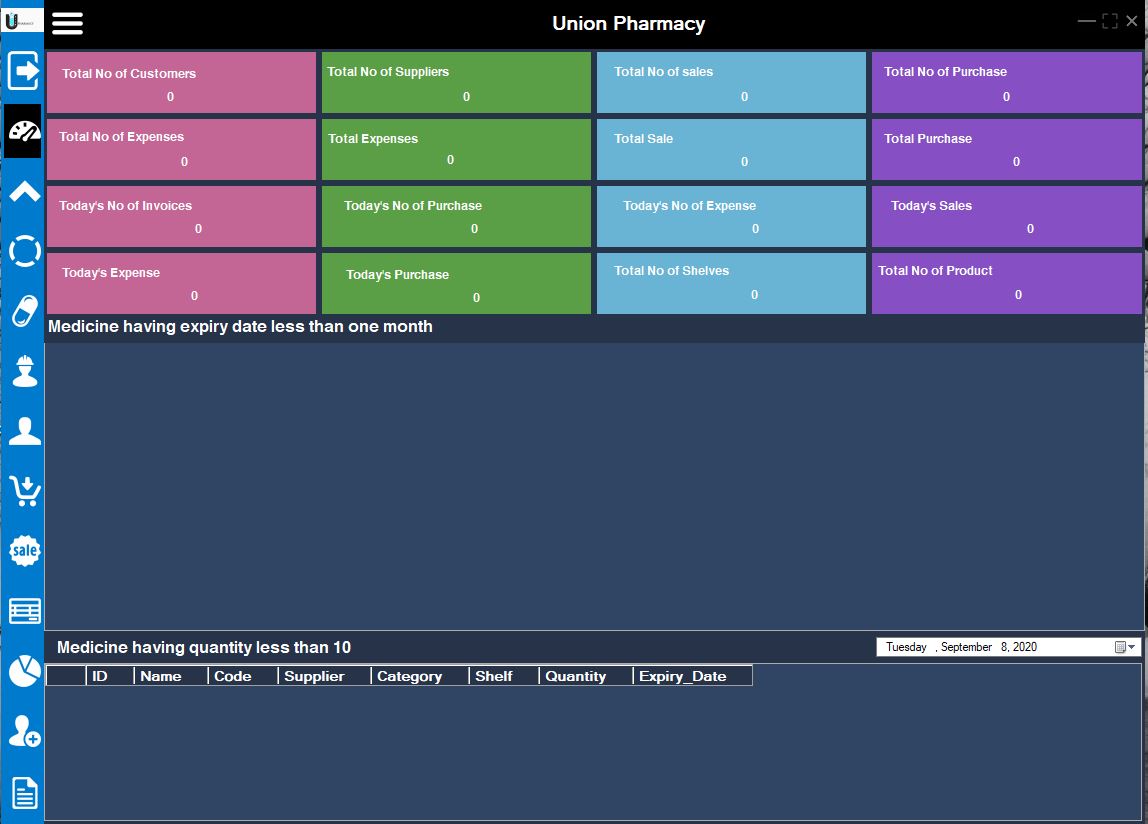Open the medicine pill icon
Screen dimensions: 1148x824
pos(24,311)
